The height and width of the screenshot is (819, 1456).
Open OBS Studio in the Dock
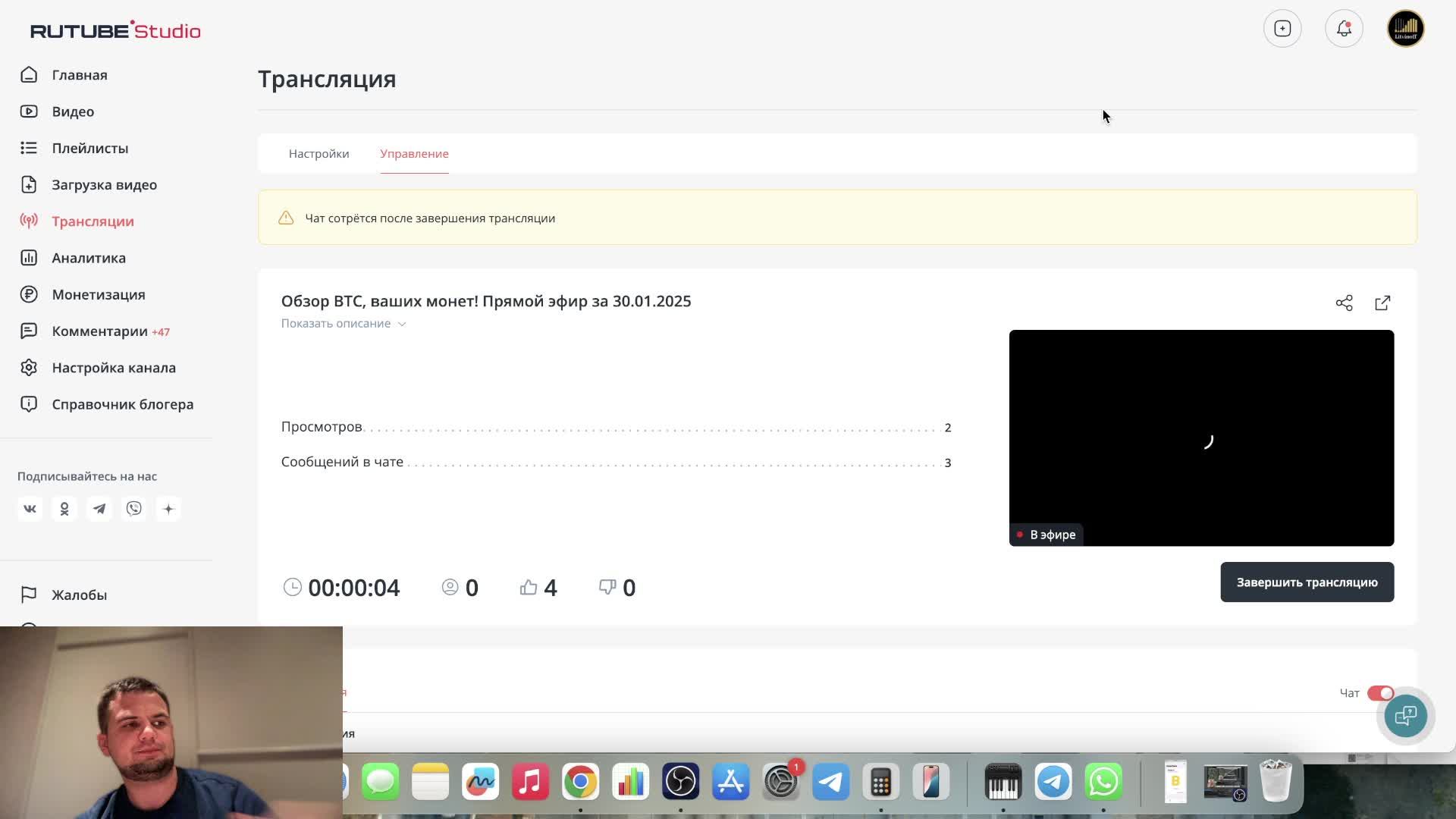(x=680, y=782)
